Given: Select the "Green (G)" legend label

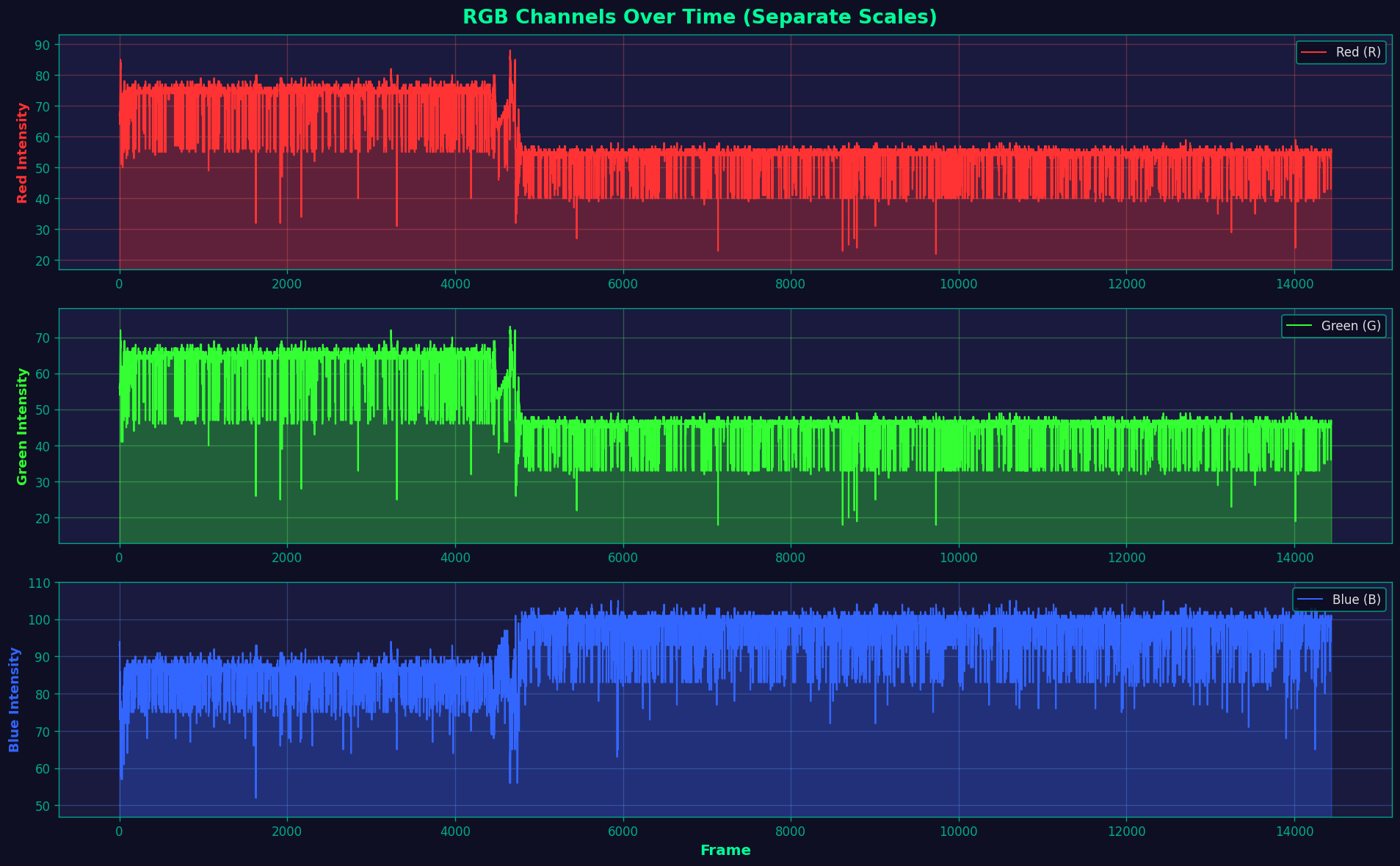Looking at the screenshot, I should pos(1351,326).
